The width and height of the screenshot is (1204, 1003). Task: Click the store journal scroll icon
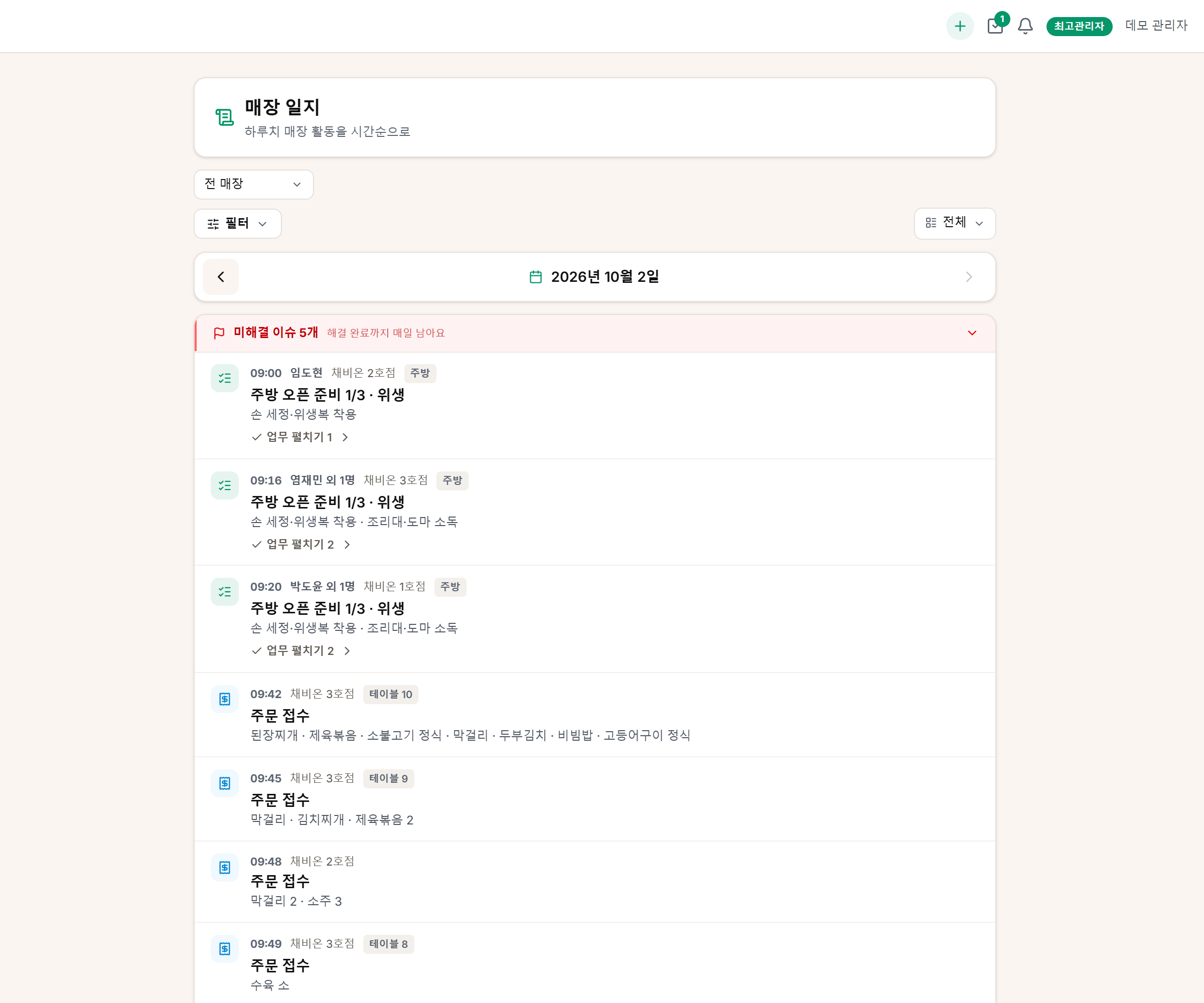(224, 117)
